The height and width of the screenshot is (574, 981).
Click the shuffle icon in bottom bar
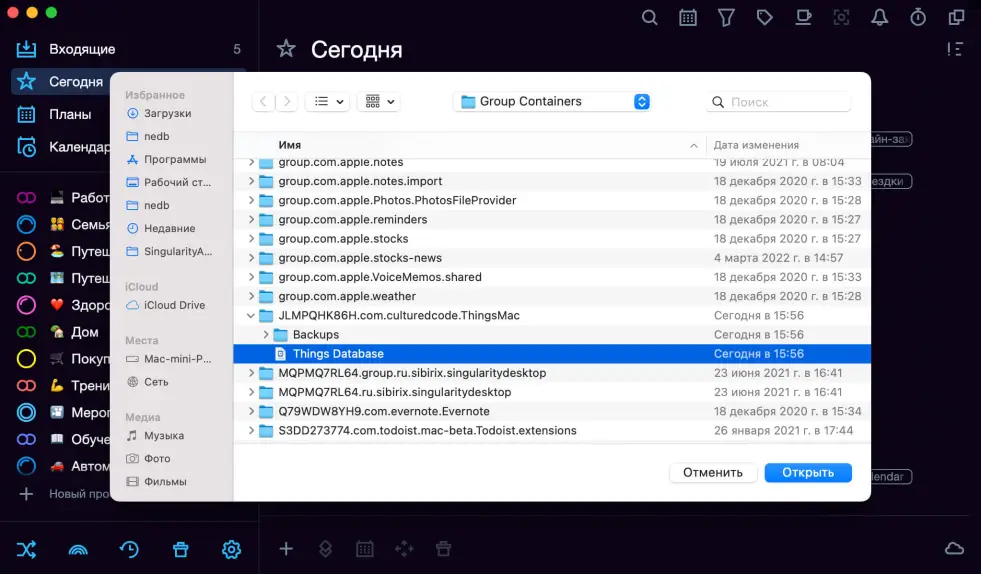click(26, 549)
